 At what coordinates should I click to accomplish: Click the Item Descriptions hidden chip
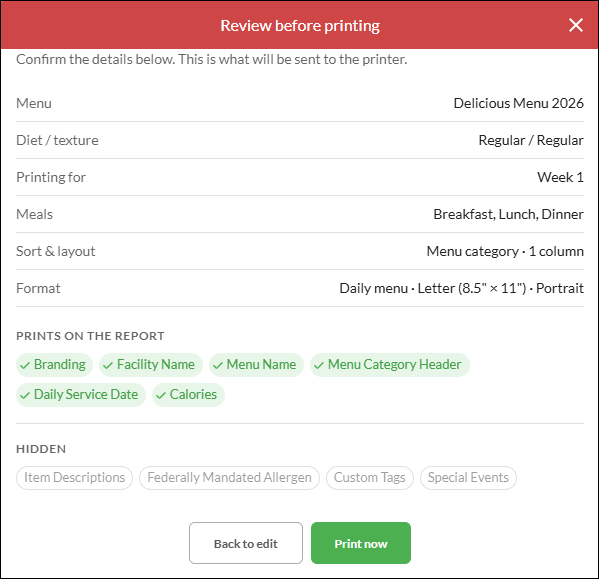(74, 477)
